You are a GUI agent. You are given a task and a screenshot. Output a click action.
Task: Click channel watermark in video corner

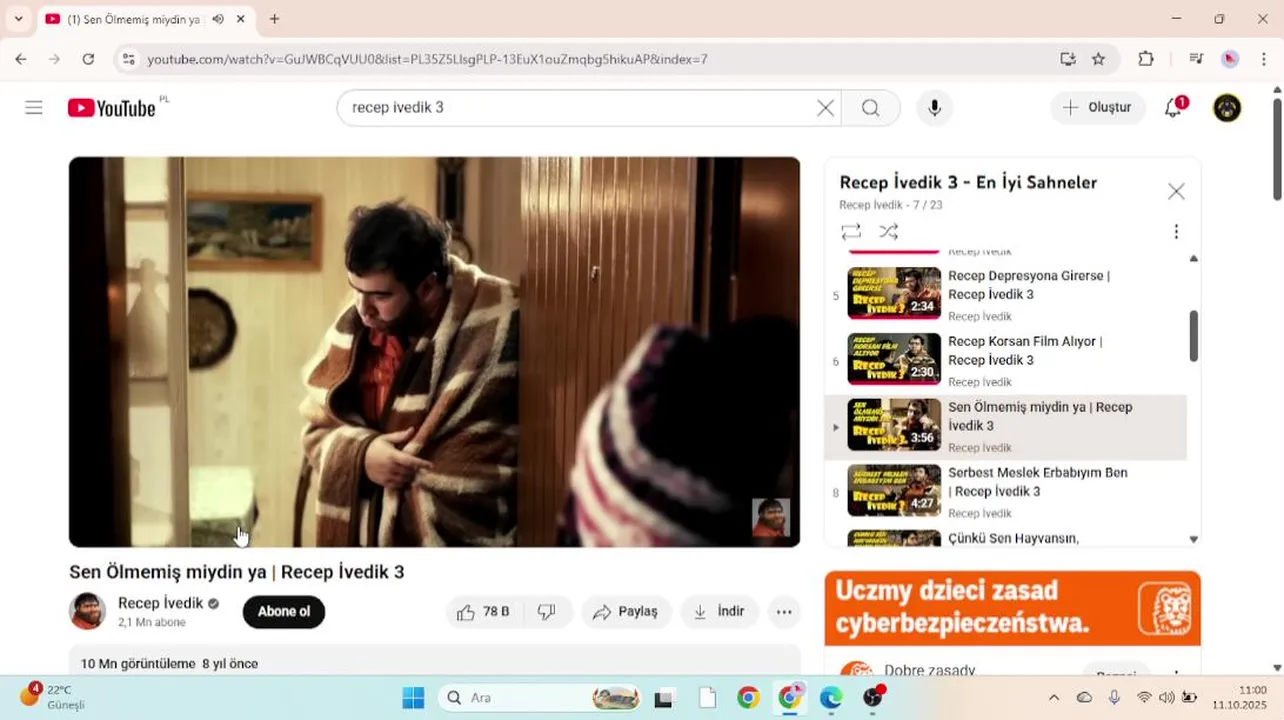coord(771,518)
